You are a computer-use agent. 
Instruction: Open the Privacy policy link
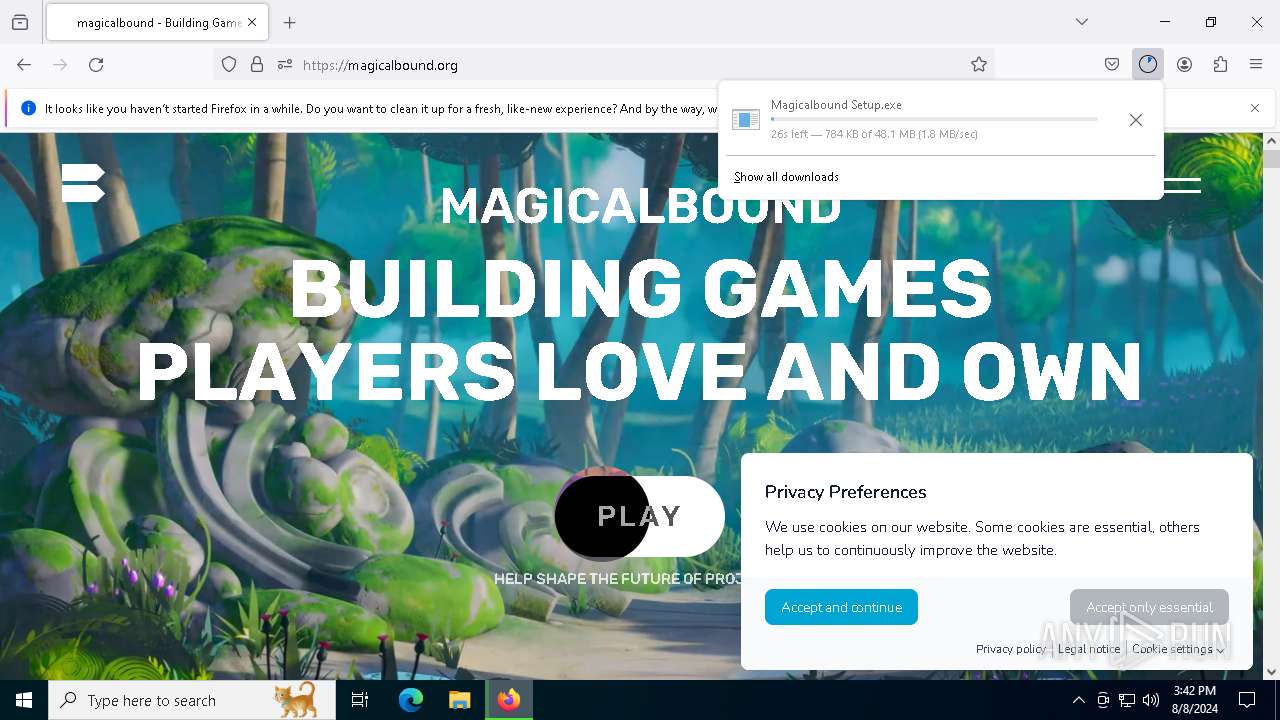pos(1011,649)
